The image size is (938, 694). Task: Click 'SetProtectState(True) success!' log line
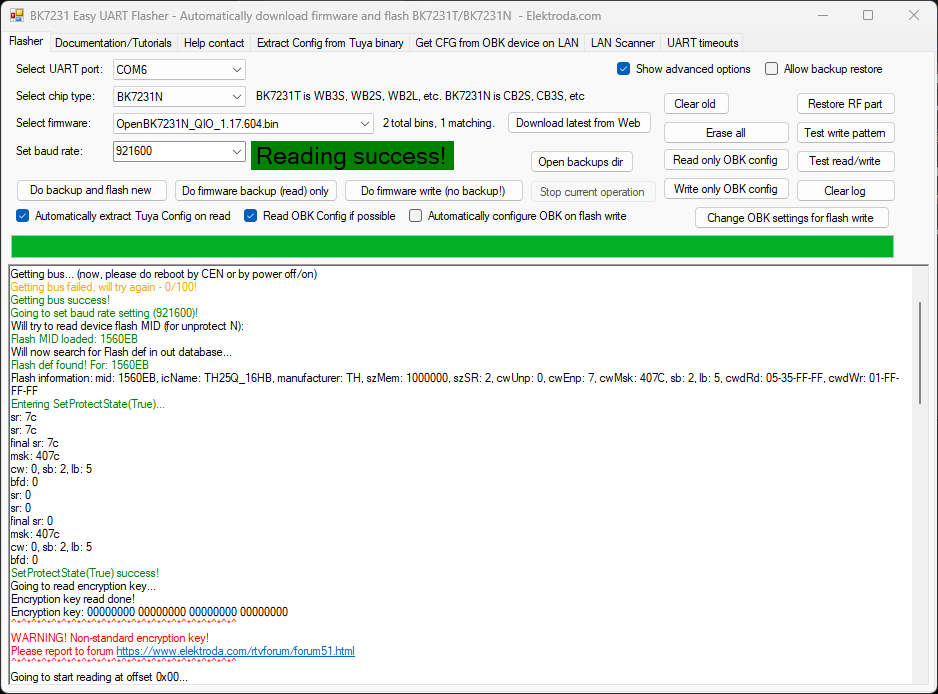click(85, 573)
